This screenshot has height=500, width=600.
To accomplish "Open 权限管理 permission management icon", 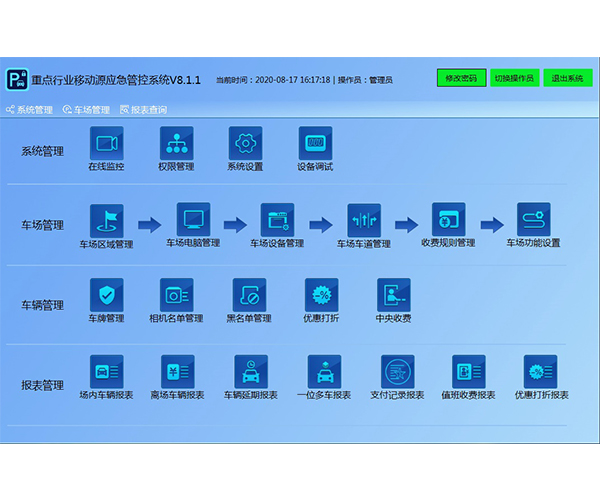I will click(176, 142).
